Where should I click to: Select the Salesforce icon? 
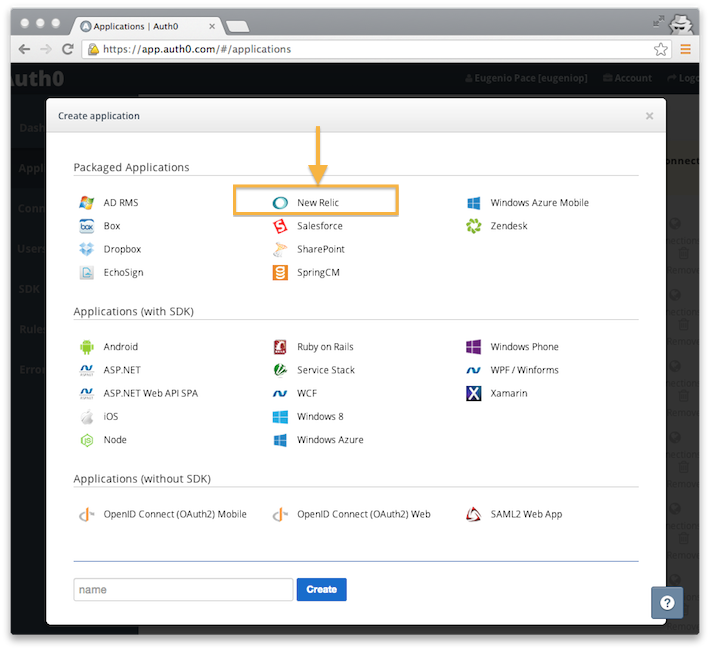click(x=280, y=226)
